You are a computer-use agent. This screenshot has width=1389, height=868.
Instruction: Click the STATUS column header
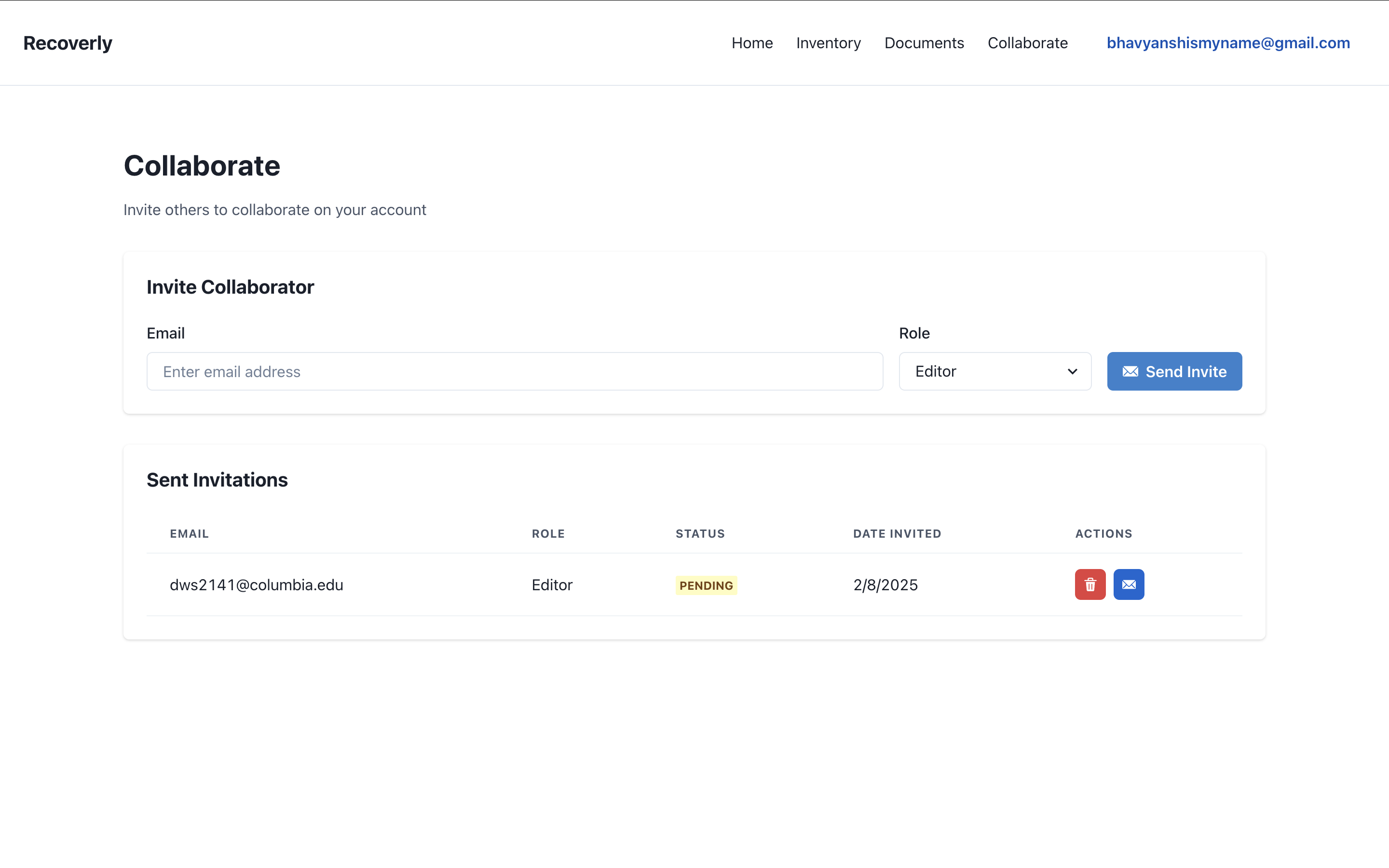coord(700,534)
